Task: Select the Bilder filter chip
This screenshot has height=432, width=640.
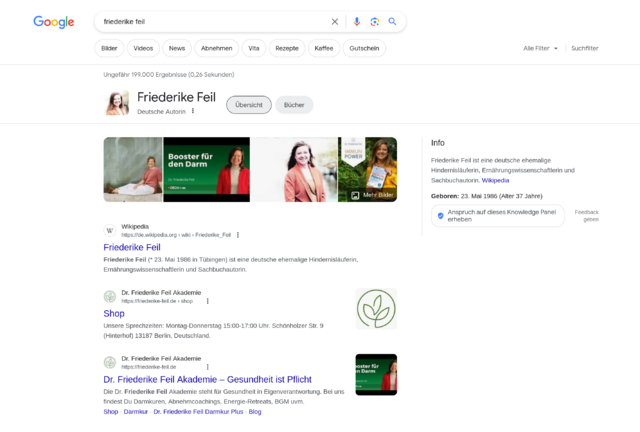Action: [x=109, y=48]
